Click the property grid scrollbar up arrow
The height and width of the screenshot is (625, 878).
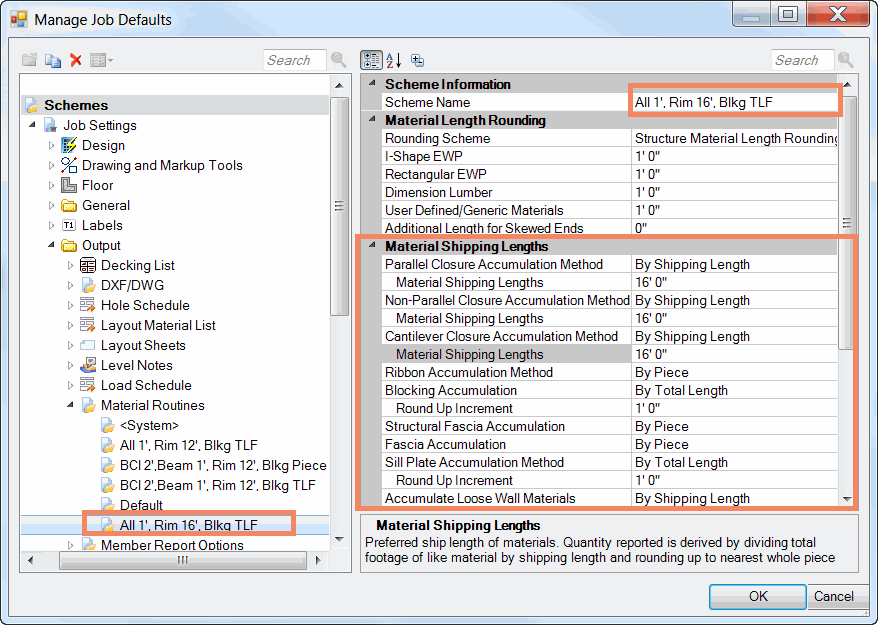[x=847, y=85]
